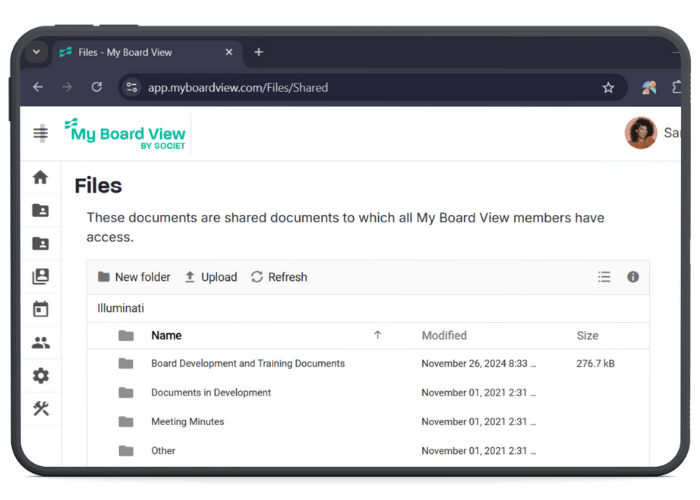Screen dimensions: 700x500
Task: Open the second folder sidebar icon below
Action: point(41,243)
